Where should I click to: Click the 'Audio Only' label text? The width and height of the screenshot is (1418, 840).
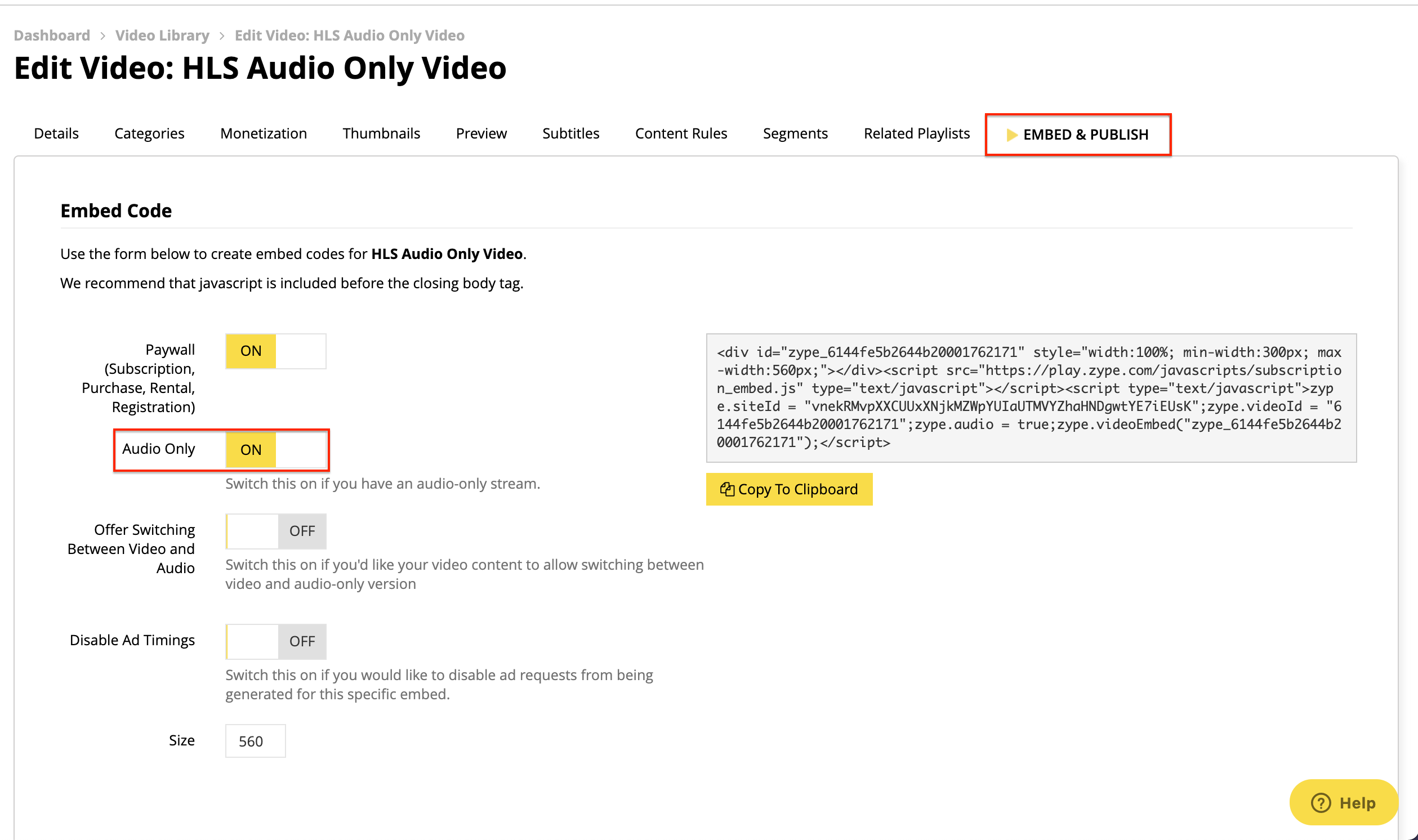coord(158,449)
